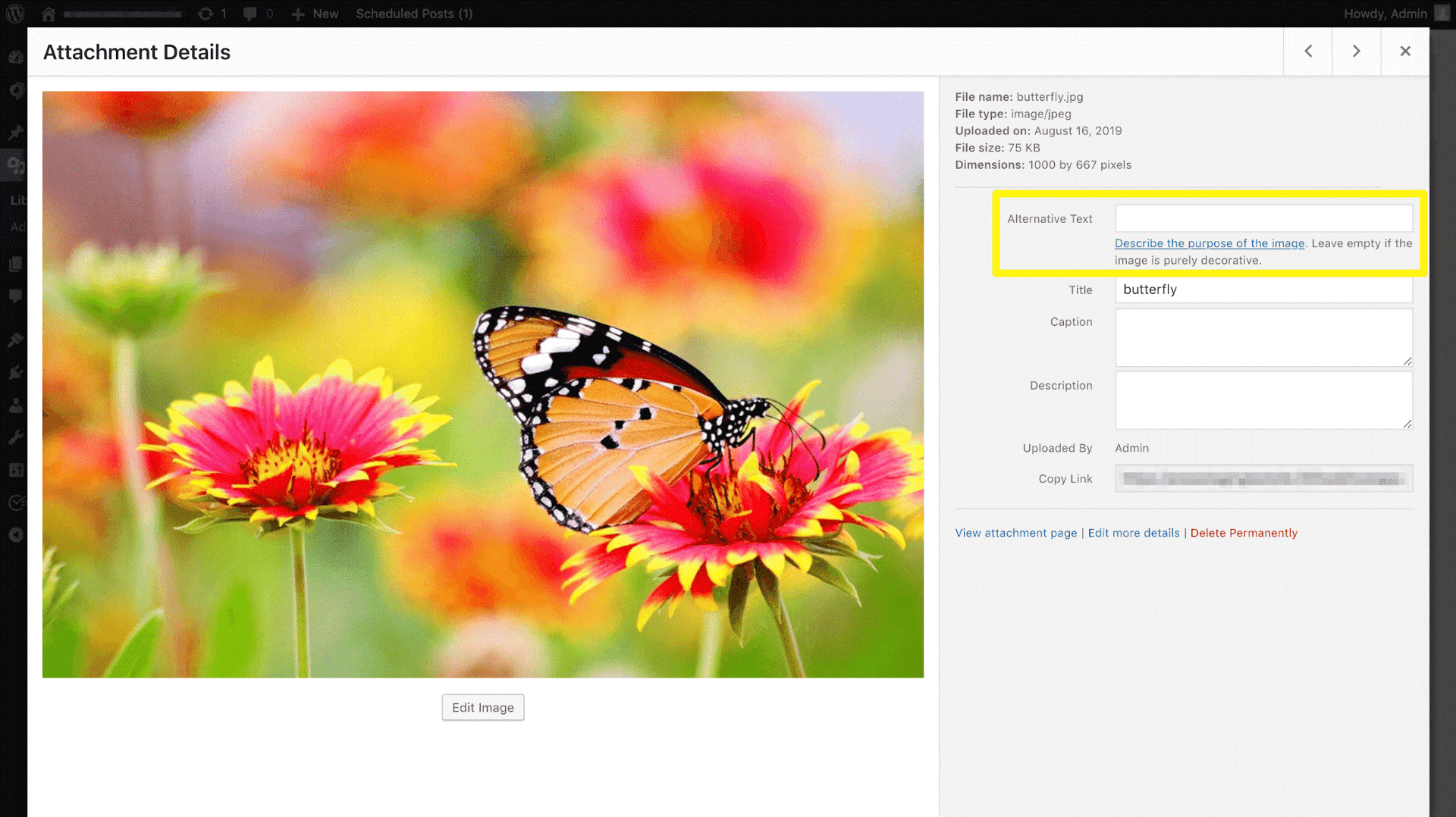Click Edit more details link
Screen dimensions: 1456x817
[1133, 533]
